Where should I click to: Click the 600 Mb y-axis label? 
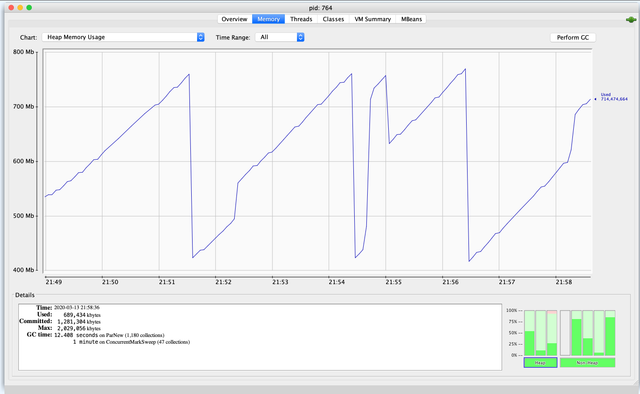point(24,161)
